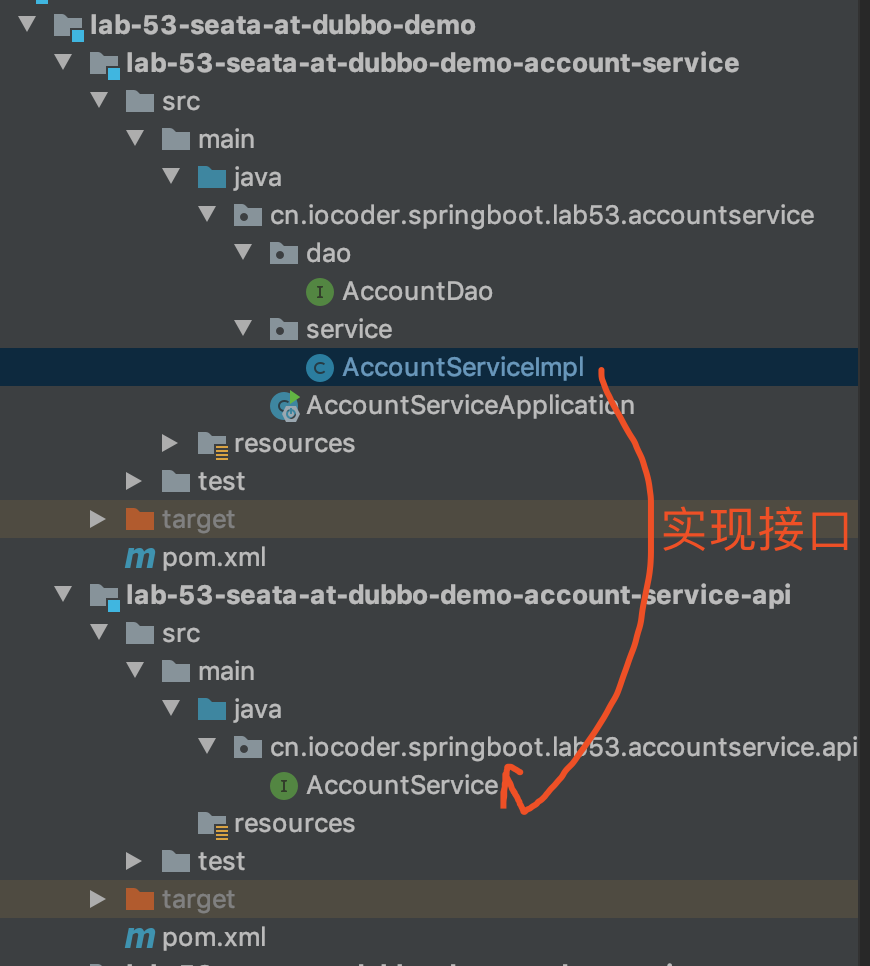This screenshot has height=966, width=870.
Task: Select the second target folder
Action: (x=198, y=899)
